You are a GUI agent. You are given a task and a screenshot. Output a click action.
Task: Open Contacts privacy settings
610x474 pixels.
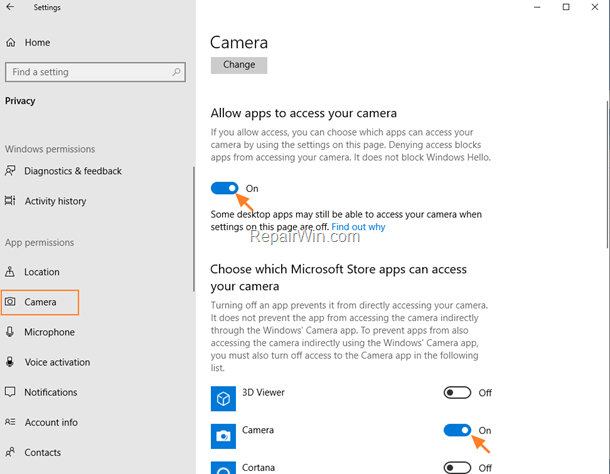[x=42, y=452]
